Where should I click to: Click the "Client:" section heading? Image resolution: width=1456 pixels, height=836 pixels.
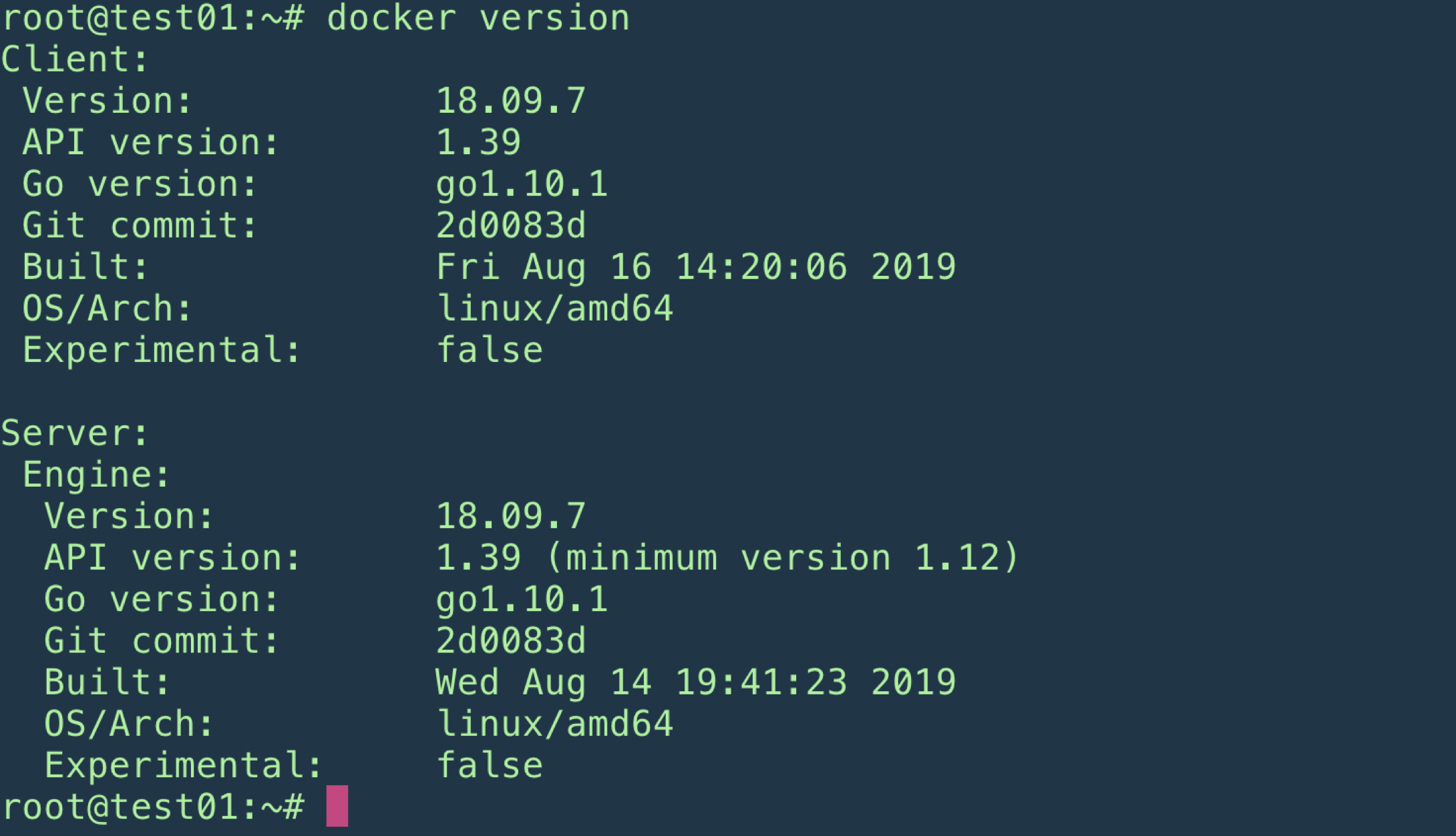coord(75,59)
